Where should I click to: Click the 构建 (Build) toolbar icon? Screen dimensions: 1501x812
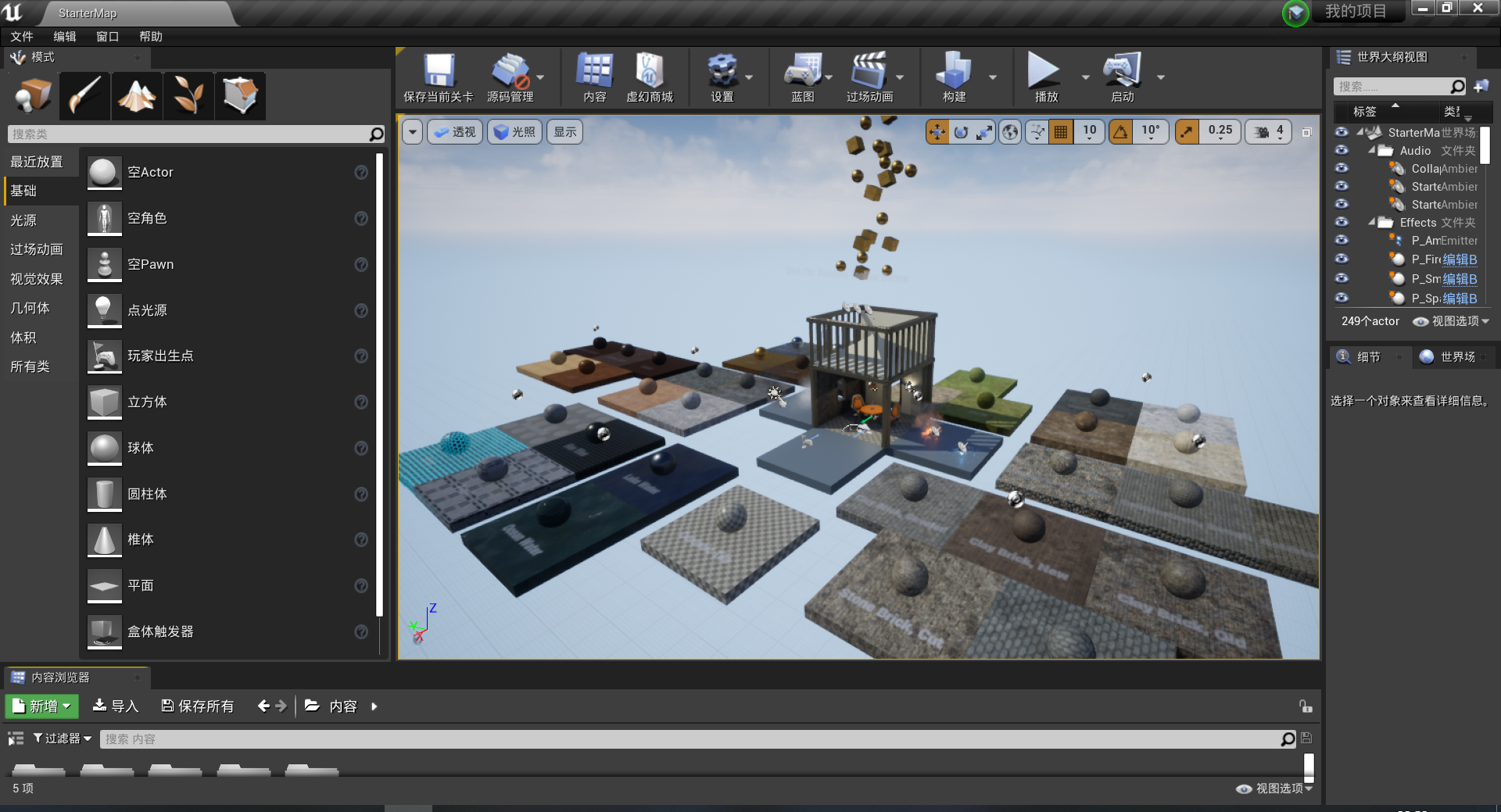(955, 77)
